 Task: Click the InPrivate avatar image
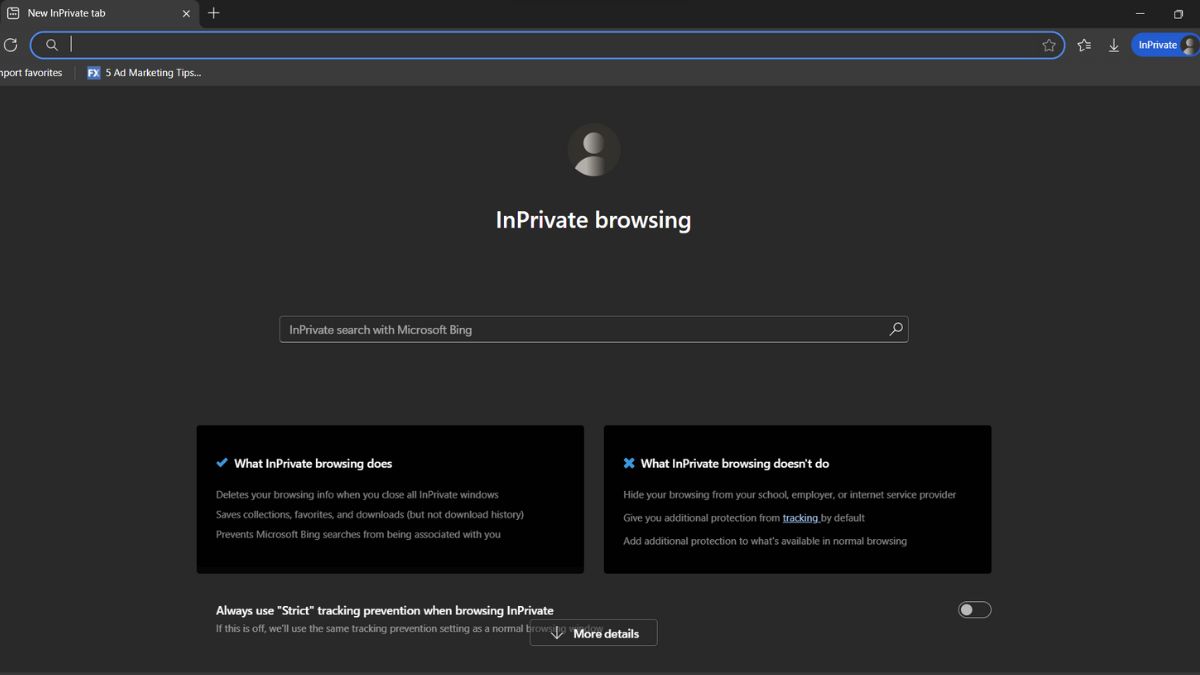point(594,150)
